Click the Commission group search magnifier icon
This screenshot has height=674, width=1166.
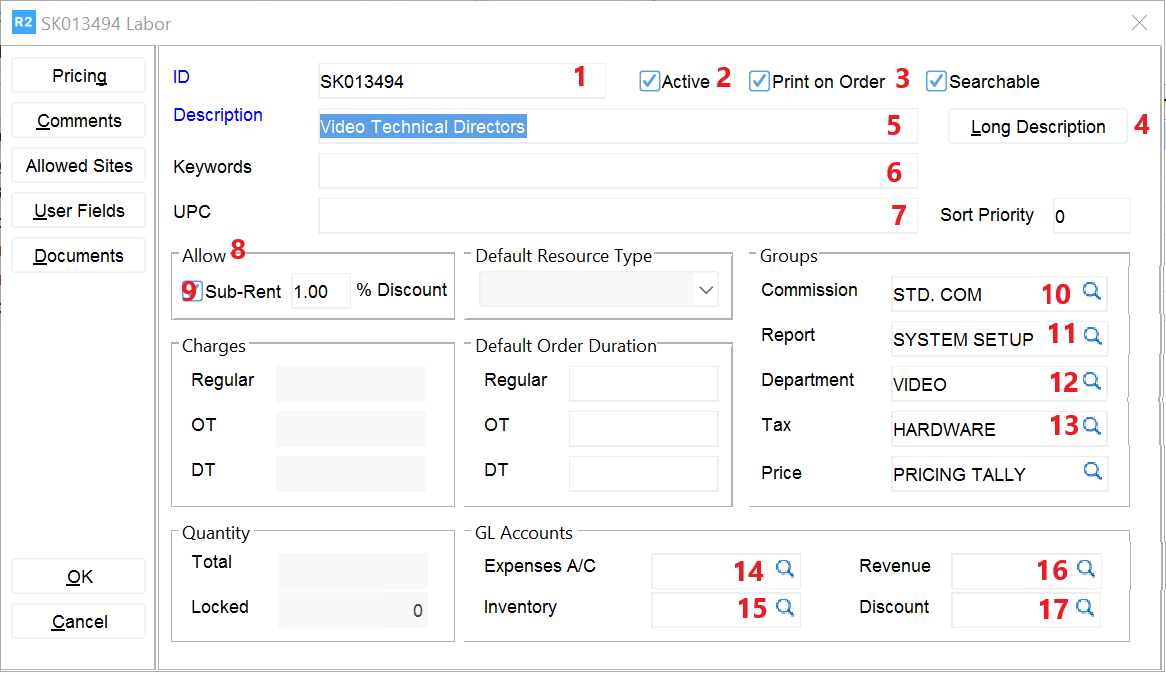coord(1092,291)
